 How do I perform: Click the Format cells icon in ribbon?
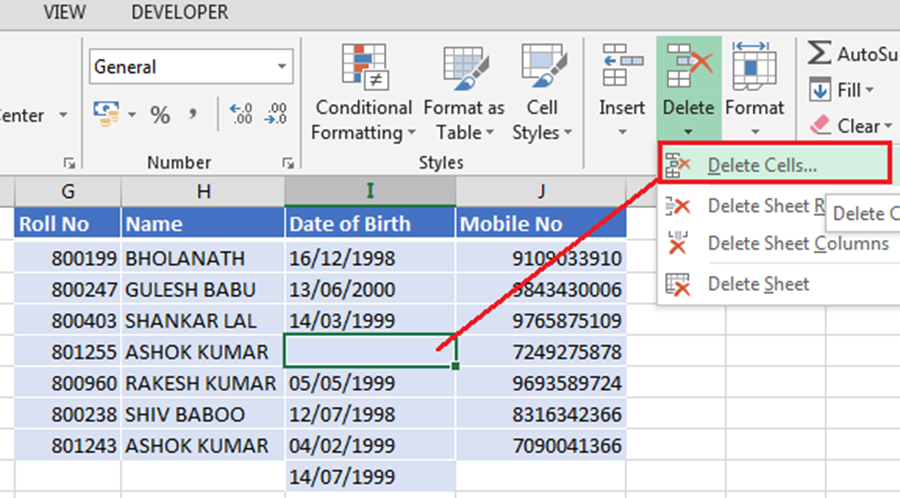coord(754,68)
